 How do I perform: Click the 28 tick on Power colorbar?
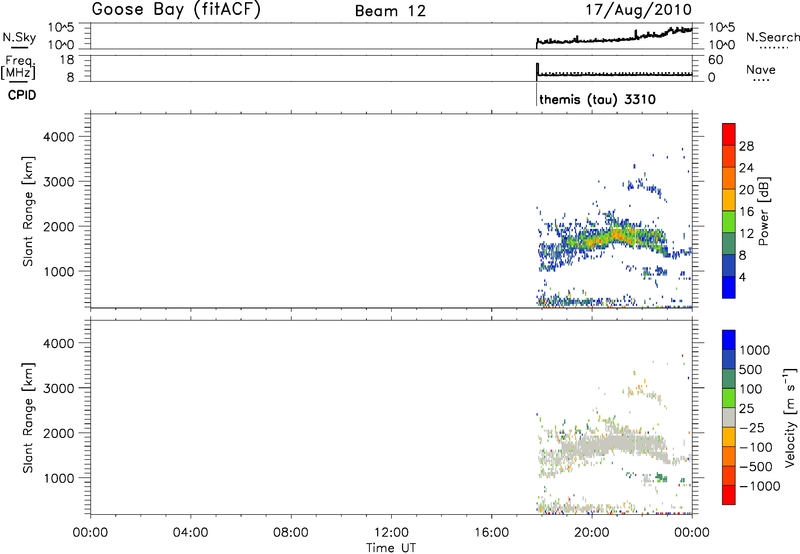tap(746, 146)
